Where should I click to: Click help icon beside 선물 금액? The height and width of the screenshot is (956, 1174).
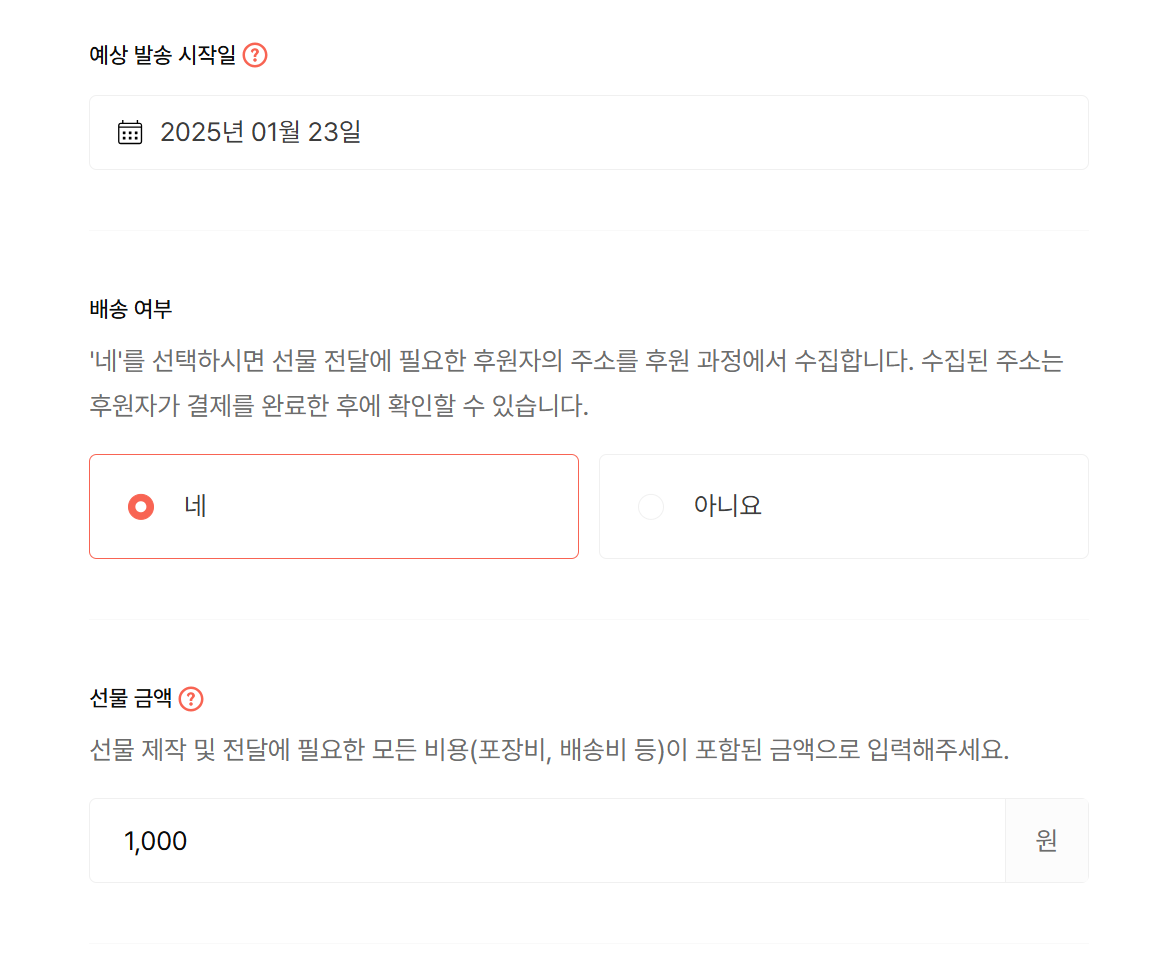191,699
